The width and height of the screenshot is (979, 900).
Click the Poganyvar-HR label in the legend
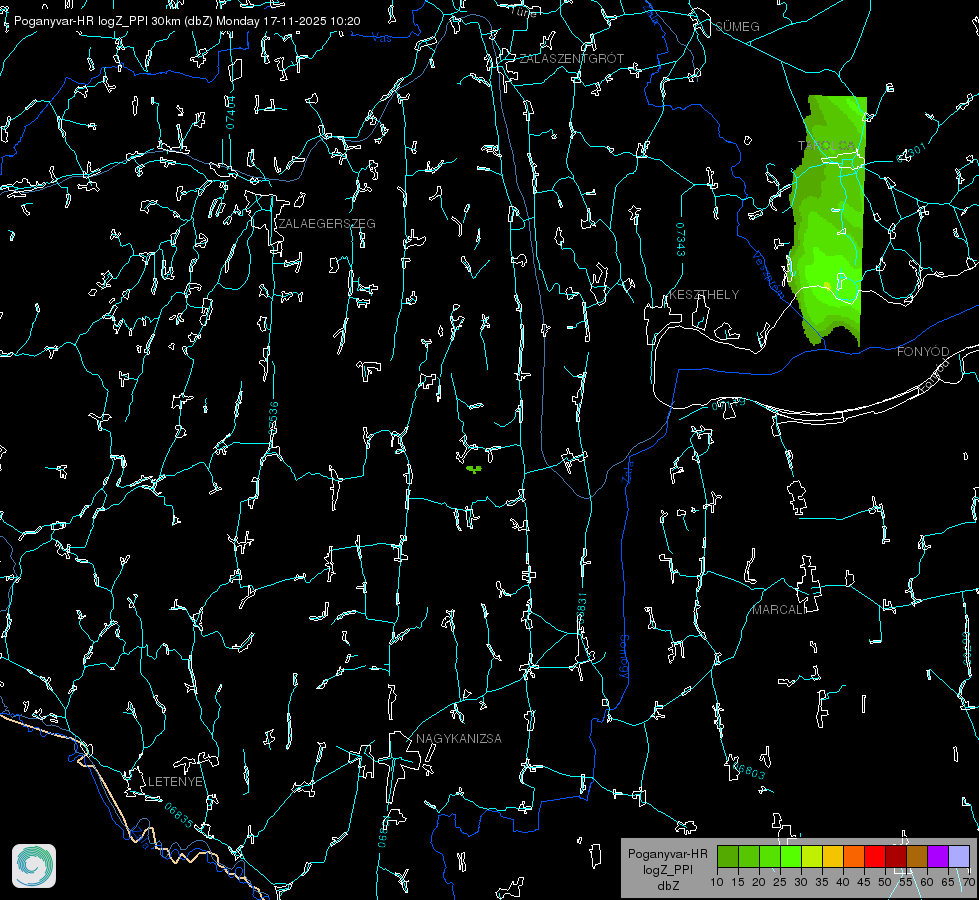coord(667,853)
